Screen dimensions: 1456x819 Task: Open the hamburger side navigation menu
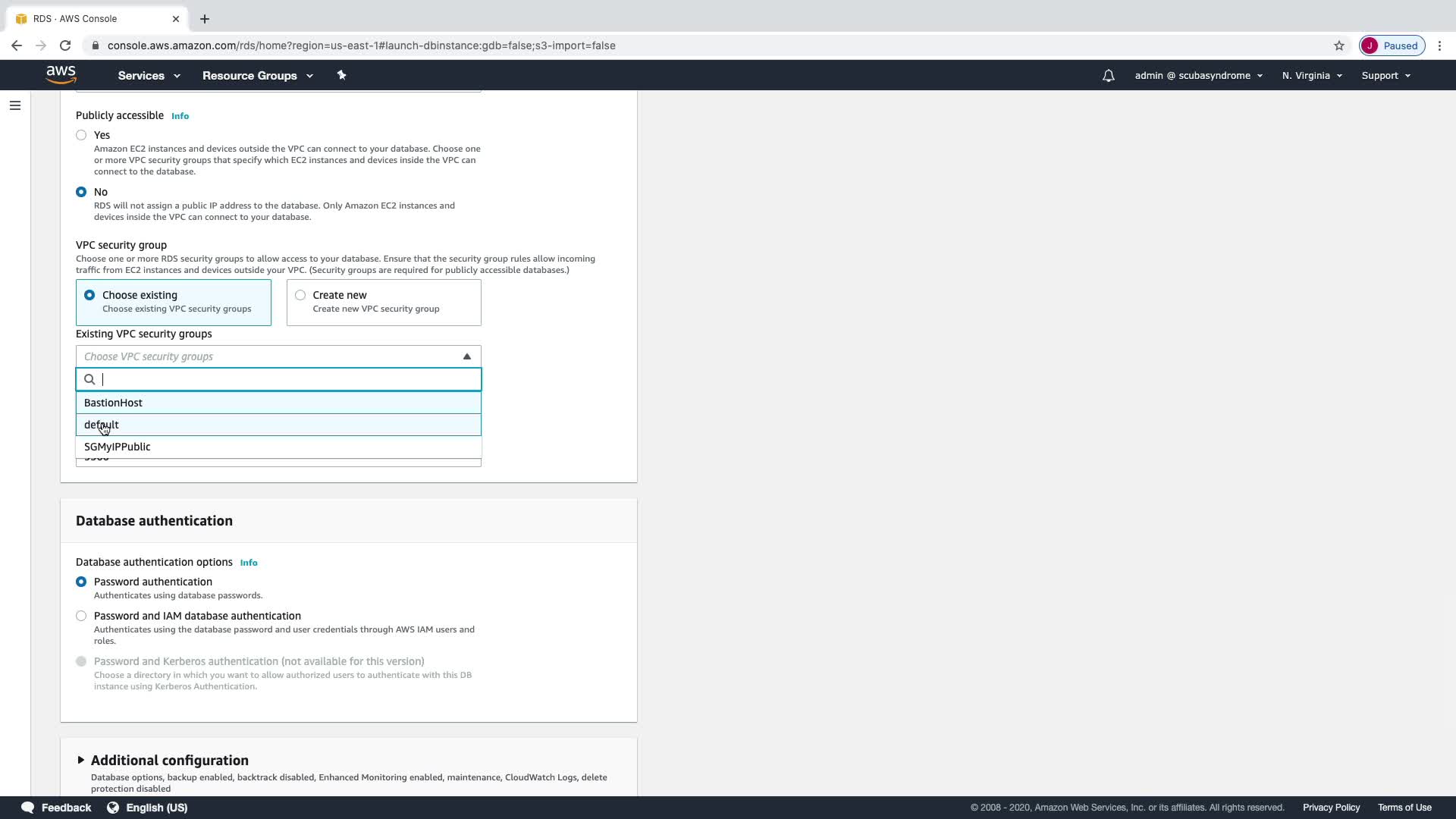15,105
